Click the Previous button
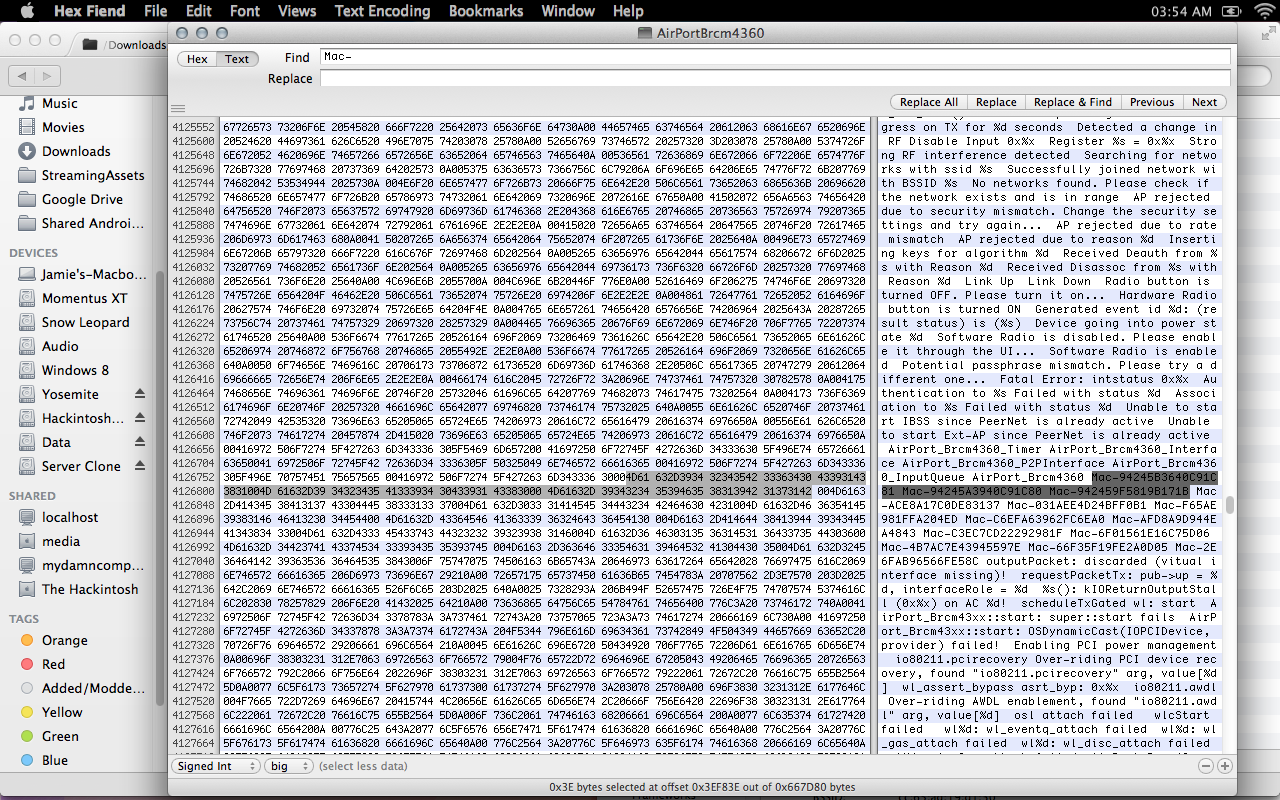1280x800 pixels. [1152, 102]
